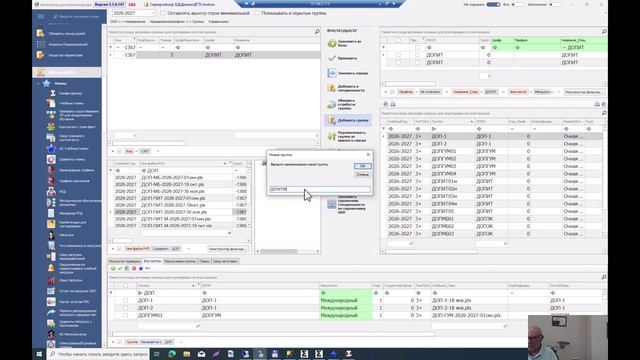640x360 pixels.
Task: Click Проверить checkmark action
Action: [x=343, y=58]
